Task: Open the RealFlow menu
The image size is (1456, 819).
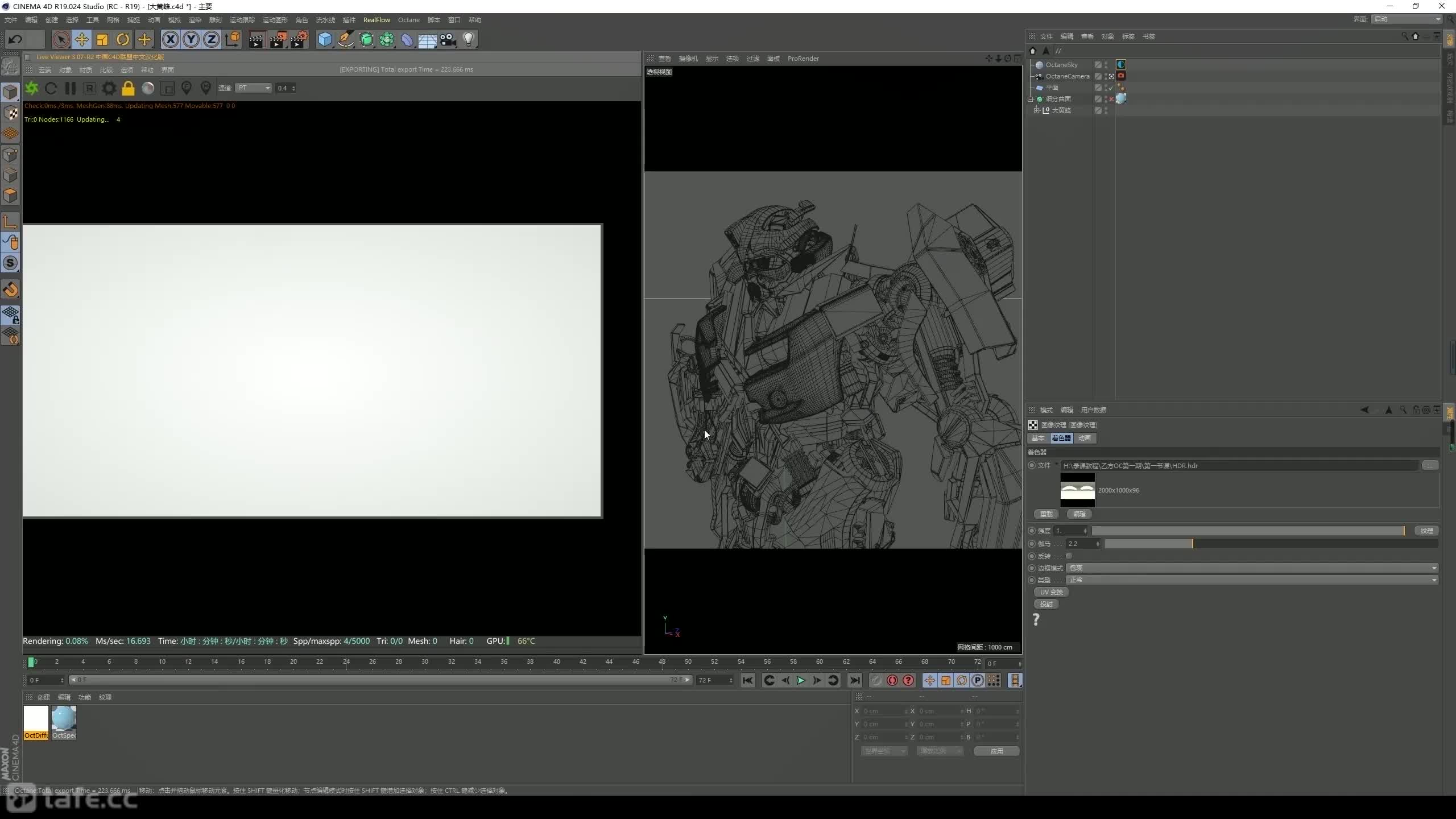Action: 377,20
